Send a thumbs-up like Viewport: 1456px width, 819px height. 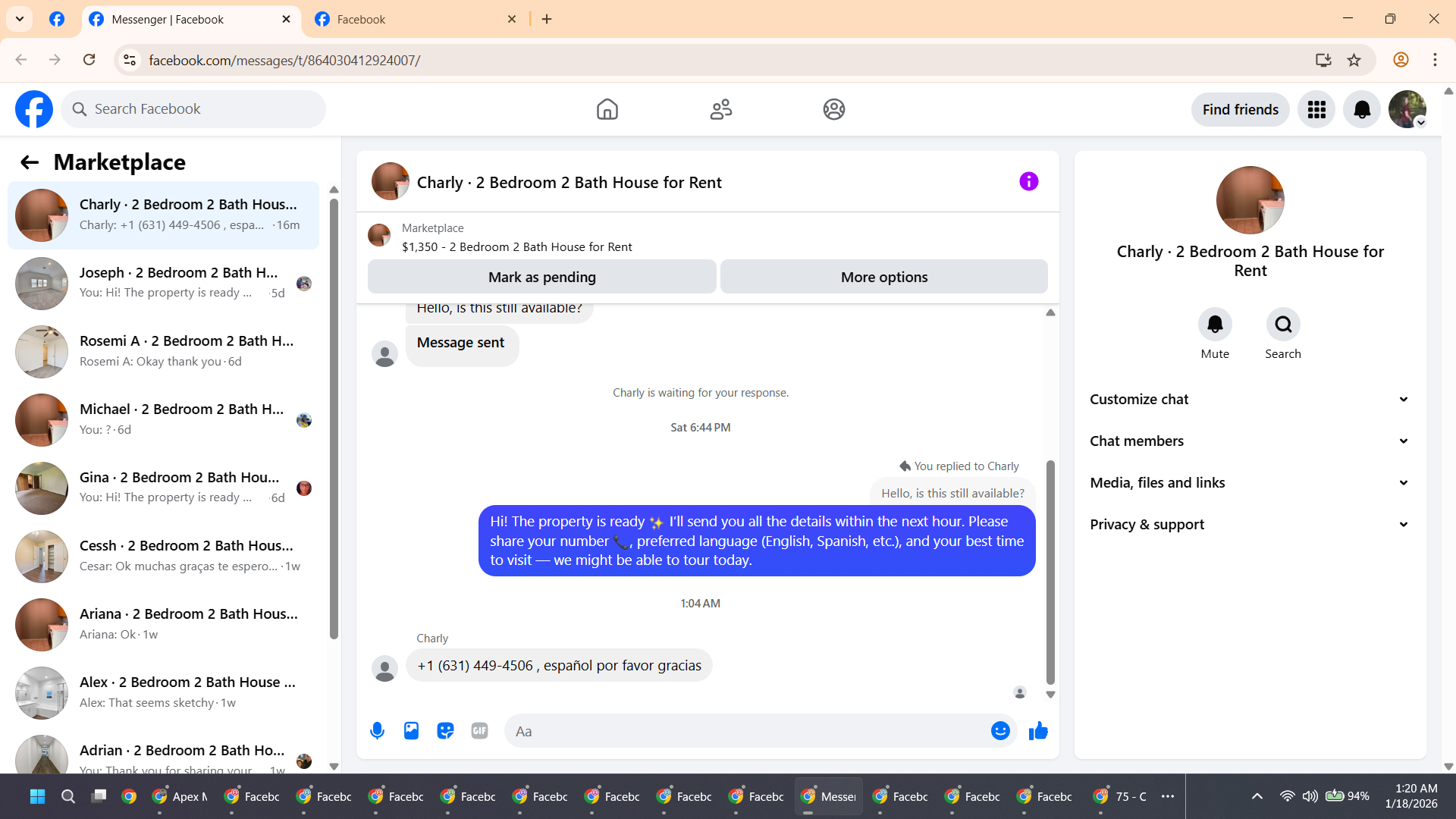1038,731
